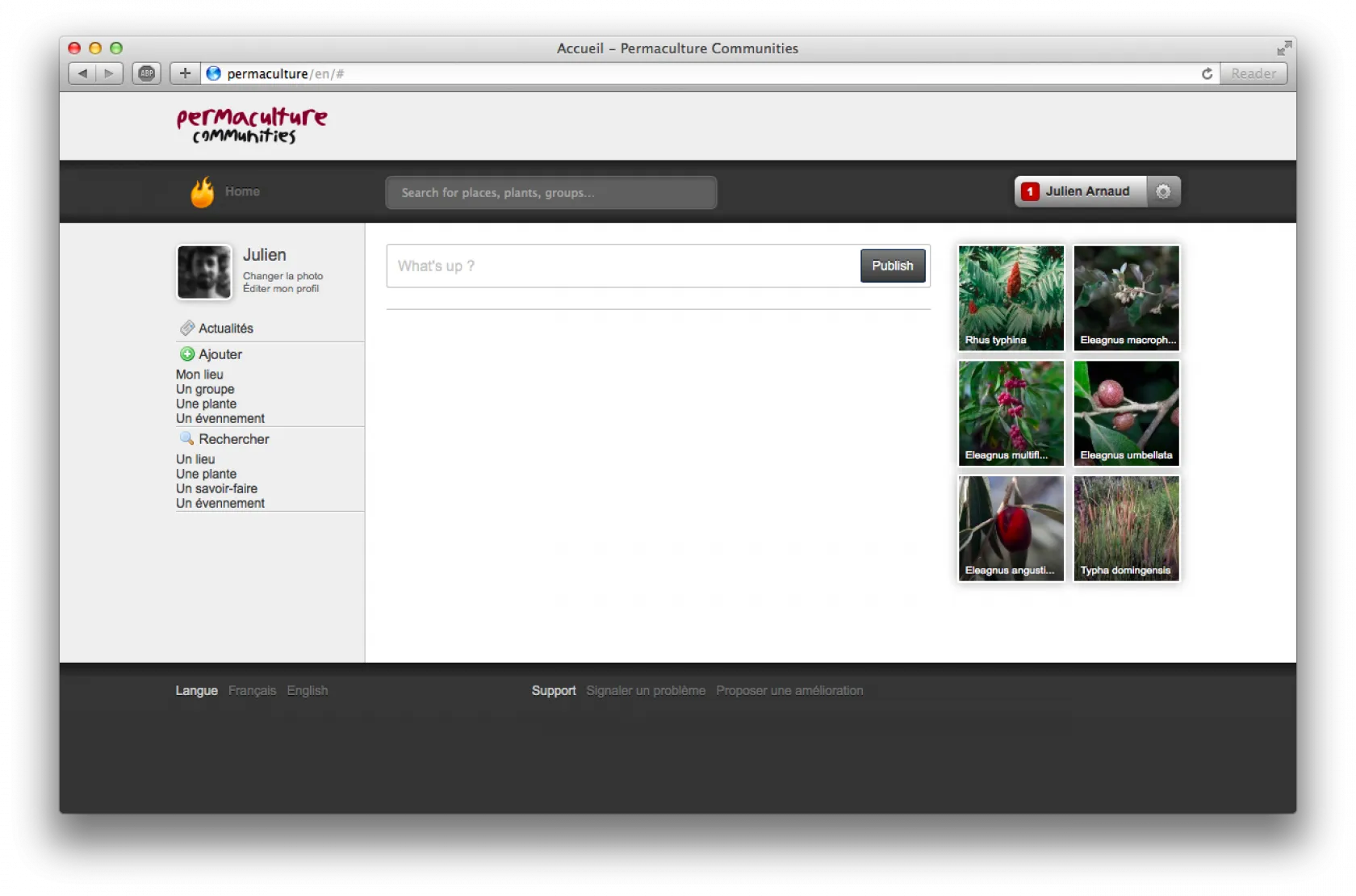Focus the search for places, plants, groups box
The height and width of the screenshot is (896, 1356).
(550, 193)
